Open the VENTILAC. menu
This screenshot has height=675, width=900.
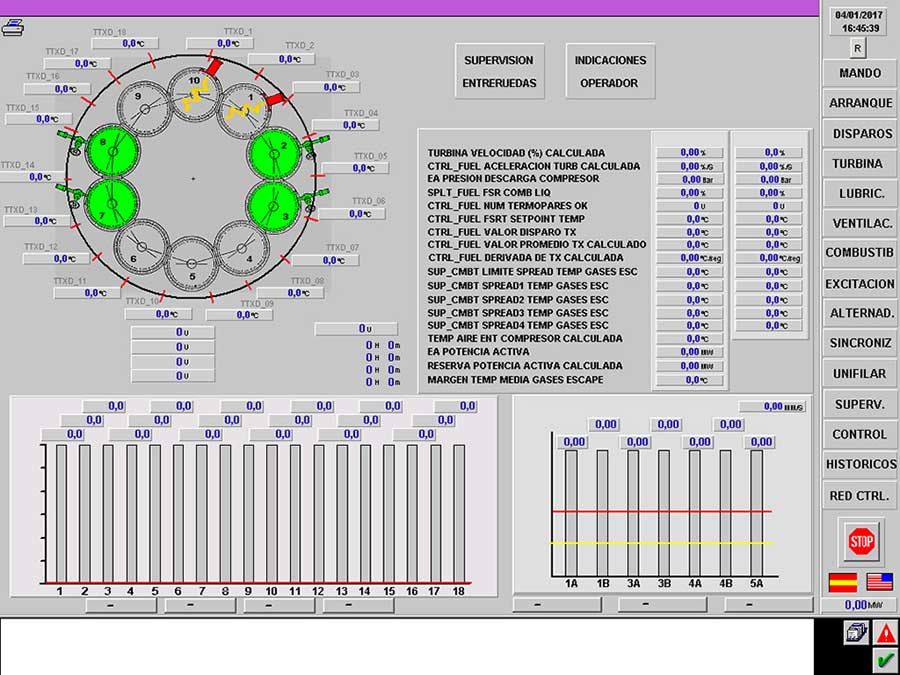click(859, 223)
